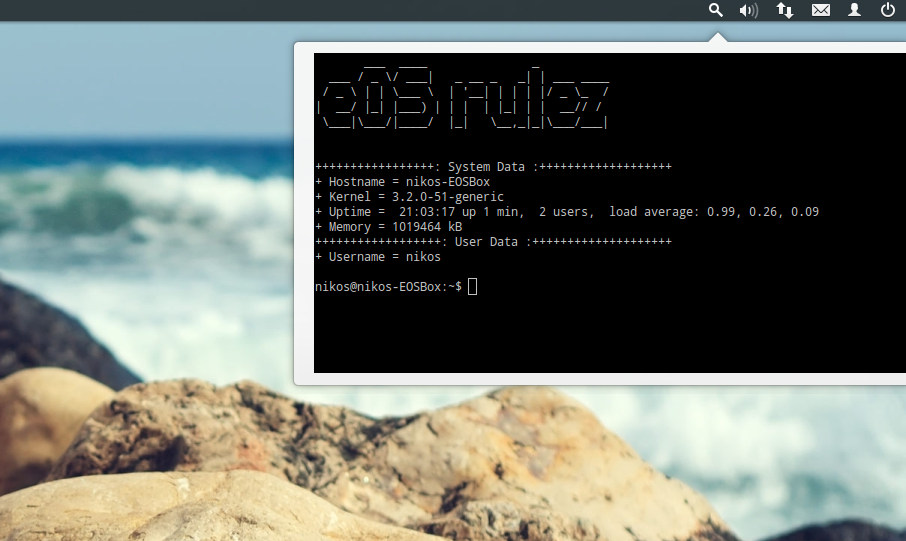The height and width of the screenshot is (541, 906).
Task: Open the mail envelope indicator
Action: tap(821, 10)
